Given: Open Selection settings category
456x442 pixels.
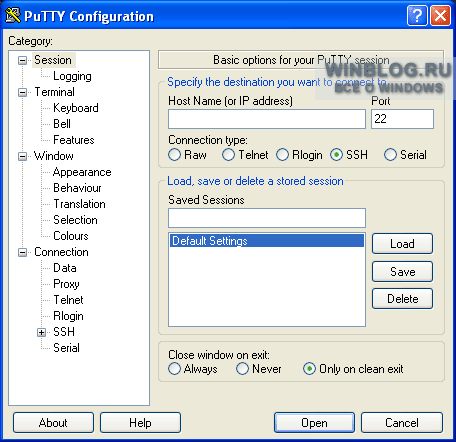Looking at the screenshot, I should click(75, 220).
